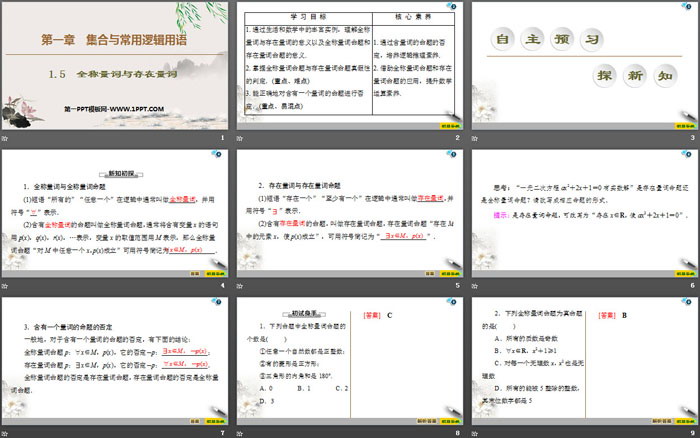Click the transition star icon under slide 6
The height and width of the screenshot is (438, 700).
[474, 285]
